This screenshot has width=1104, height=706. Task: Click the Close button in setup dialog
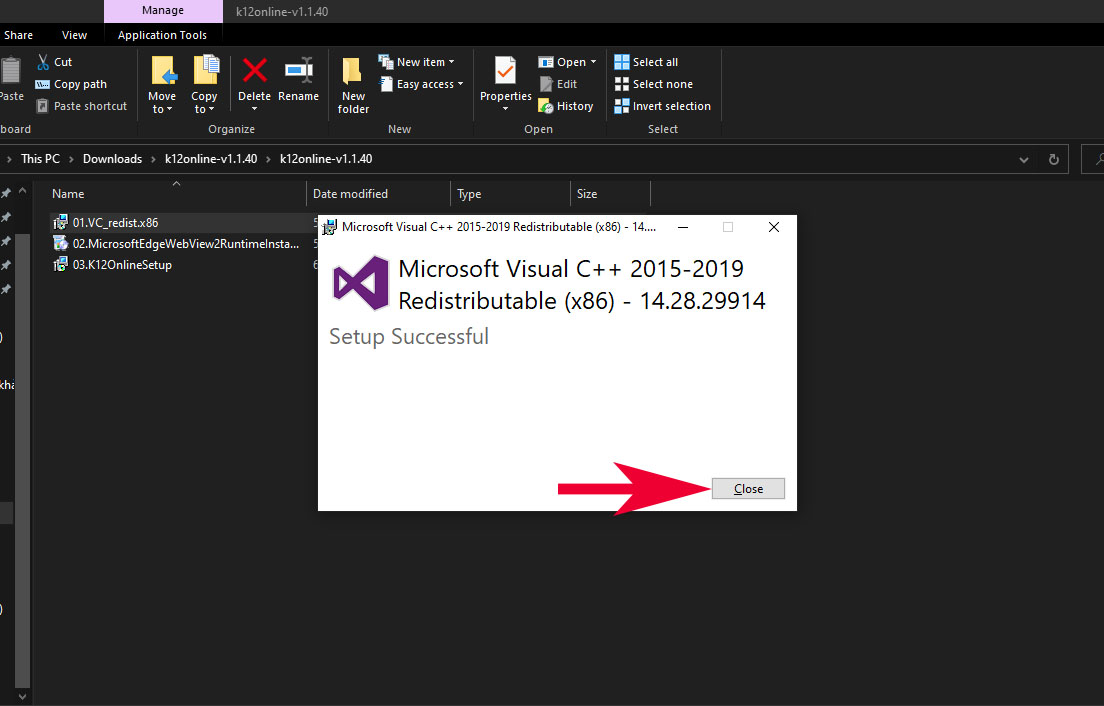point(748,489)
